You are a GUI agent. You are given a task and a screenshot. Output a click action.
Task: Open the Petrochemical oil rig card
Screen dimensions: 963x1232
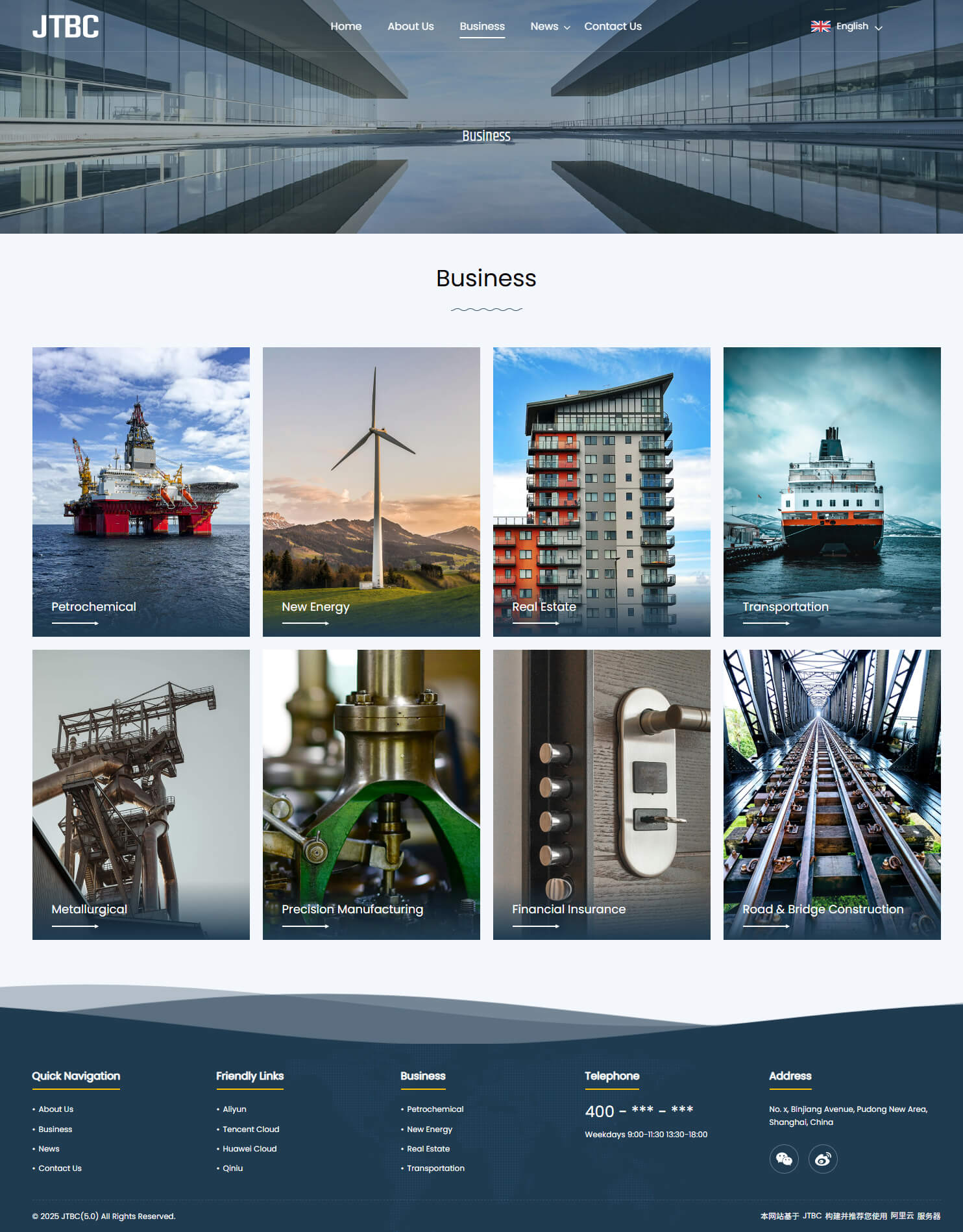[x=141, y=492]
